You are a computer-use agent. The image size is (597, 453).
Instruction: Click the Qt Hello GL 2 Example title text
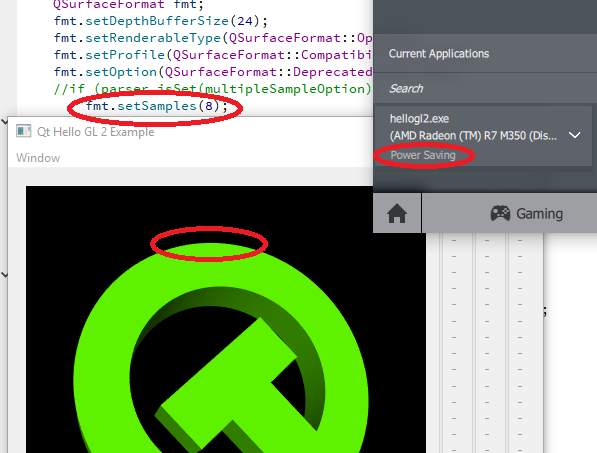[96, 132]
